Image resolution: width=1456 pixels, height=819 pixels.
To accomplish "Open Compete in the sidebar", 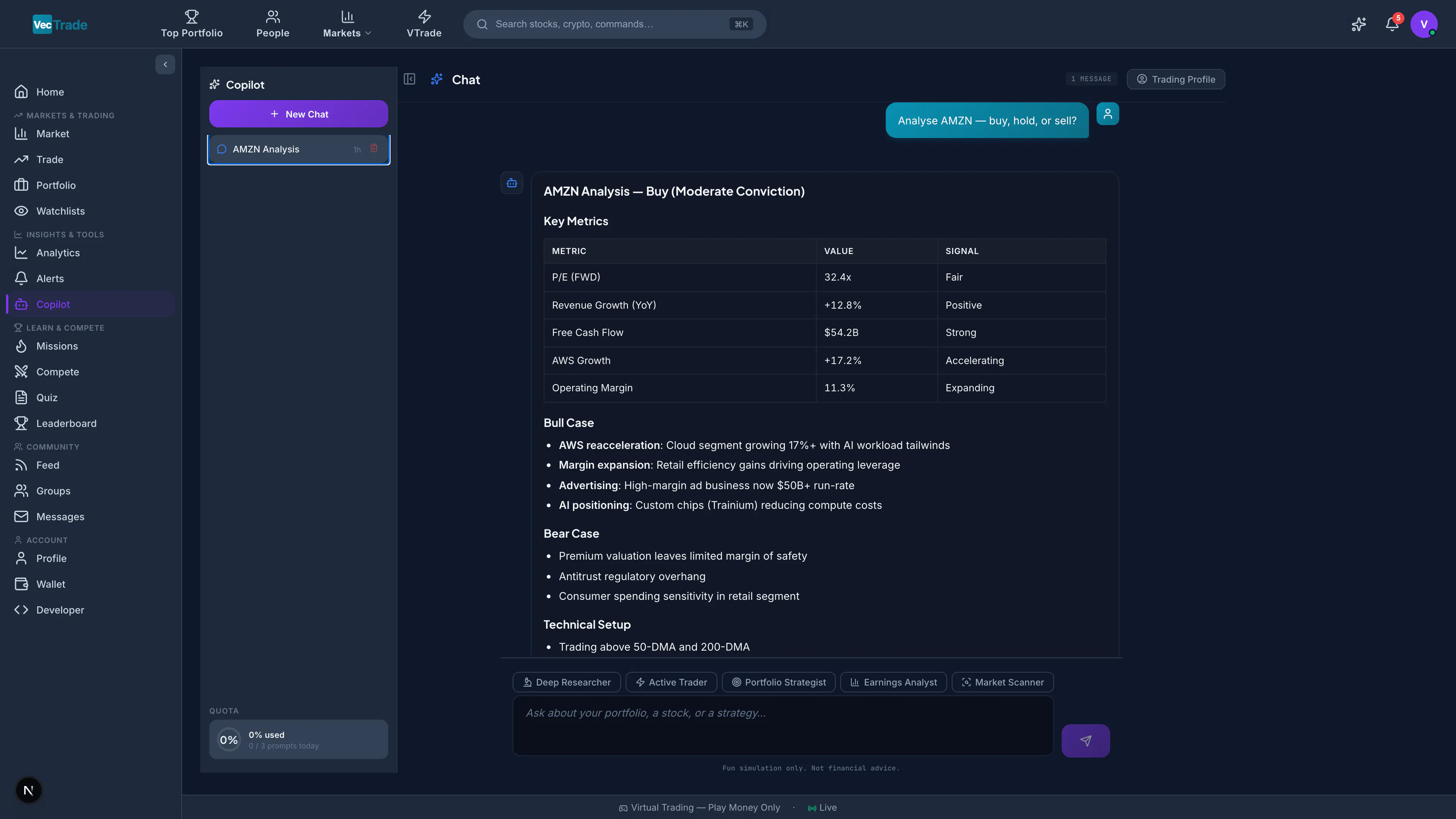I will pyautogui.click(x=91, y=371).
